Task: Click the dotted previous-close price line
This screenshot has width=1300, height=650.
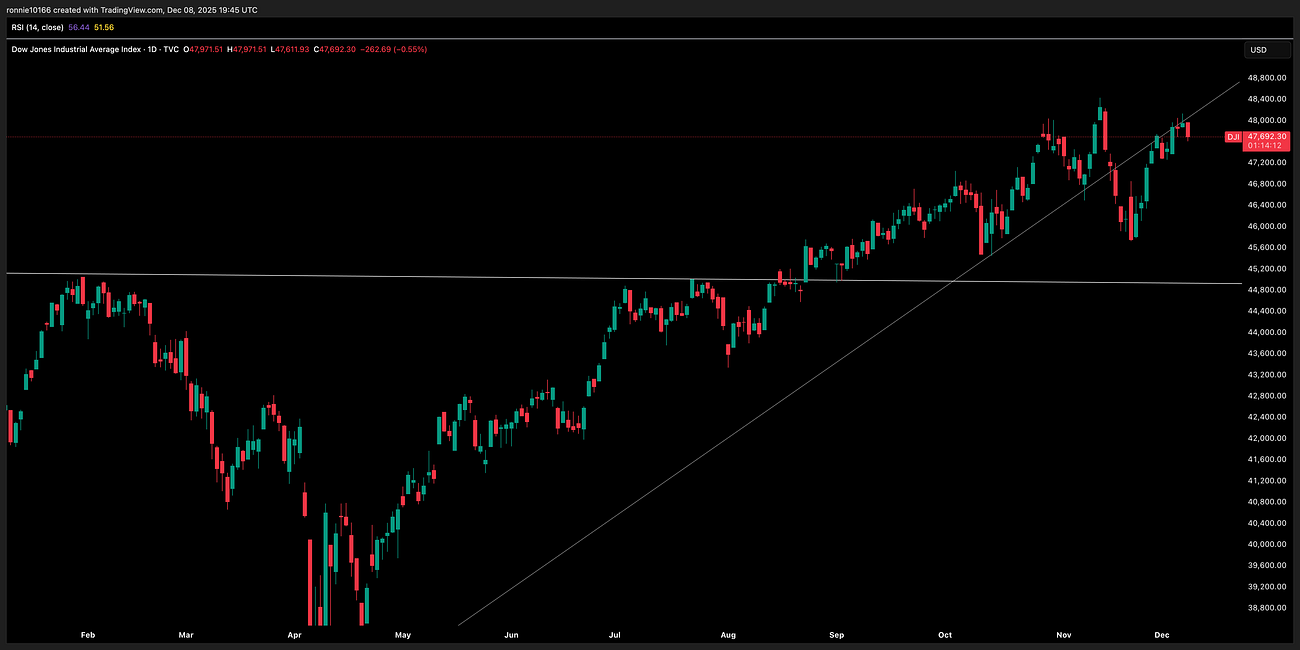Action: pos(600,136)
